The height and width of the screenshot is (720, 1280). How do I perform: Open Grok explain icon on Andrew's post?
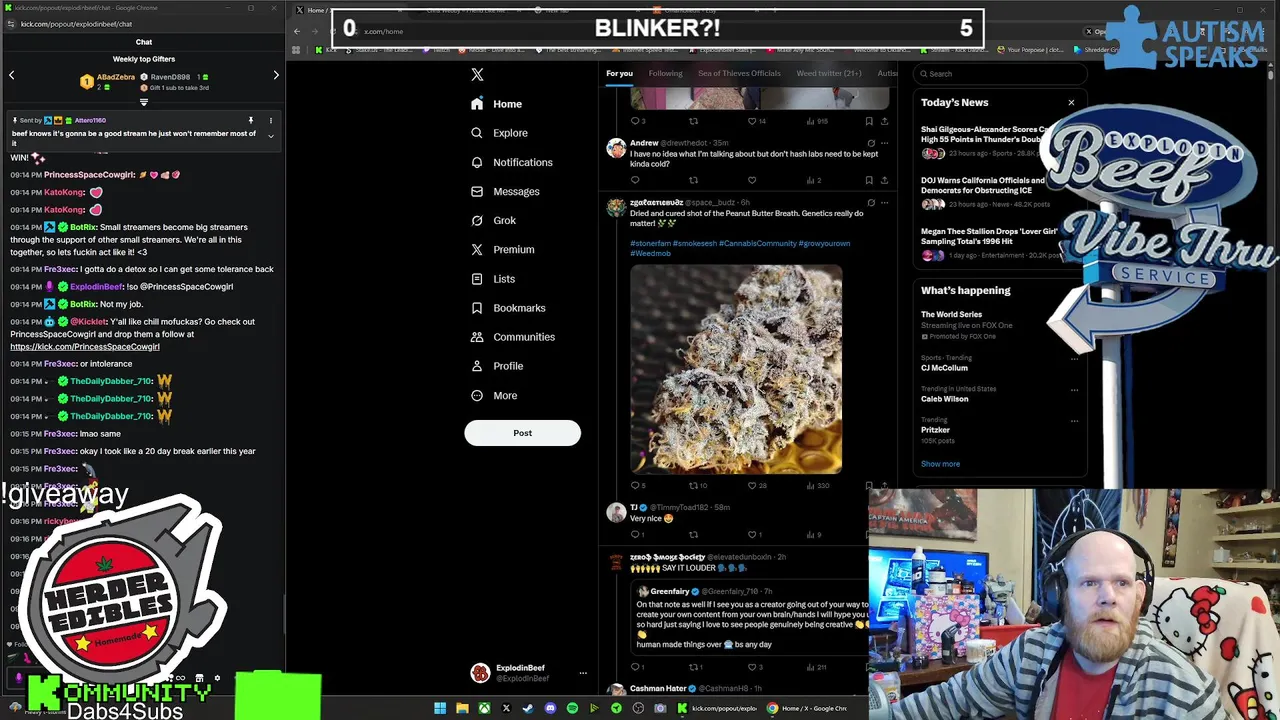(871, 143)
